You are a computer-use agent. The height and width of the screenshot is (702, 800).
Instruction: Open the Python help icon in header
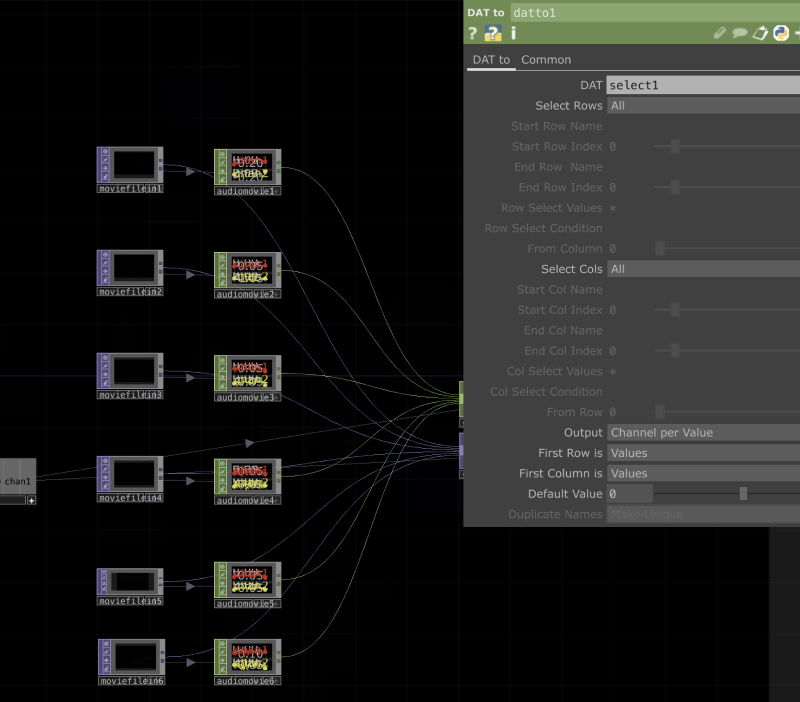click(492, 33)
